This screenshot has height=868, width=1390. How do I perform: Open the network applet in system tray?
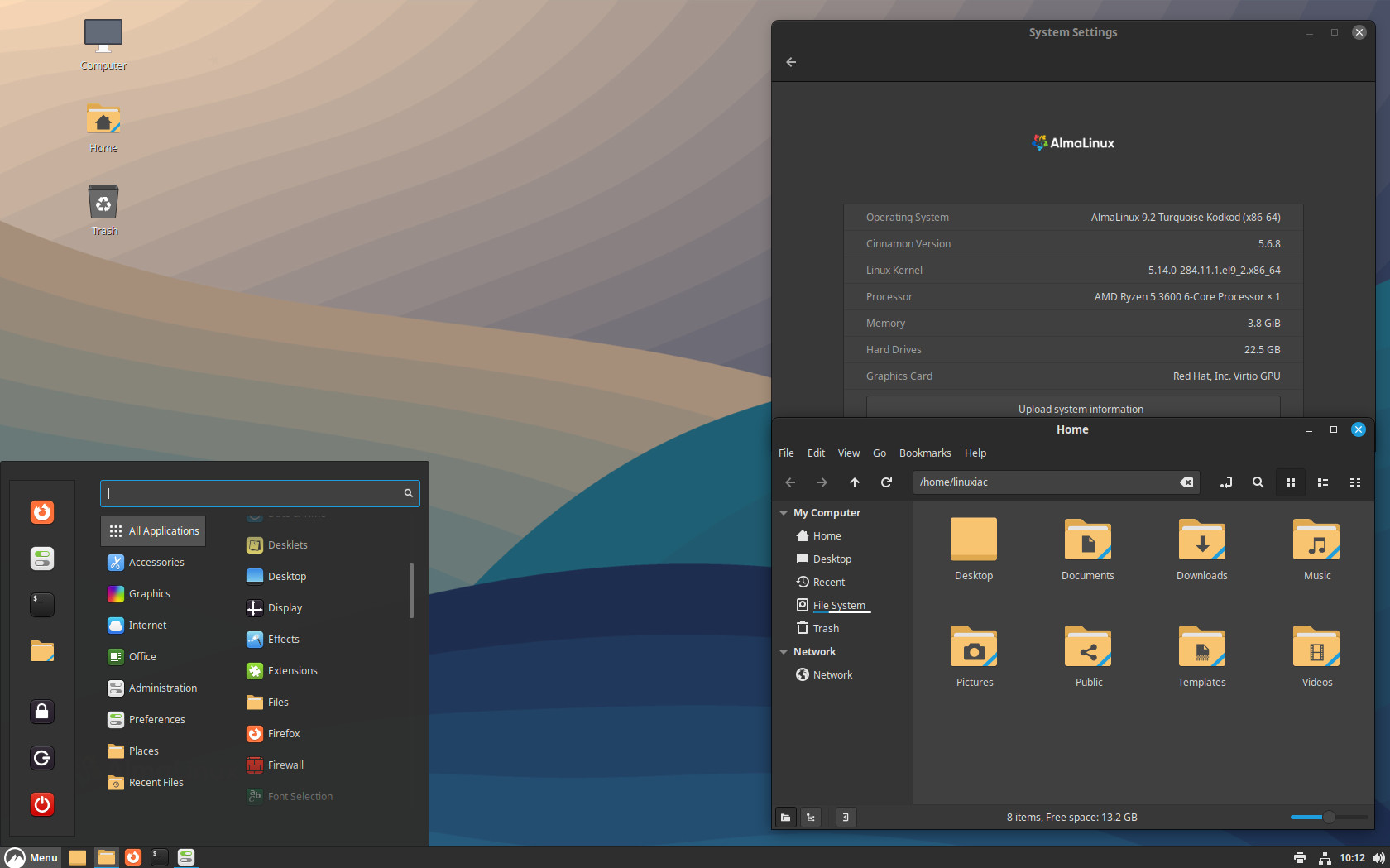tap(1325, 858)
